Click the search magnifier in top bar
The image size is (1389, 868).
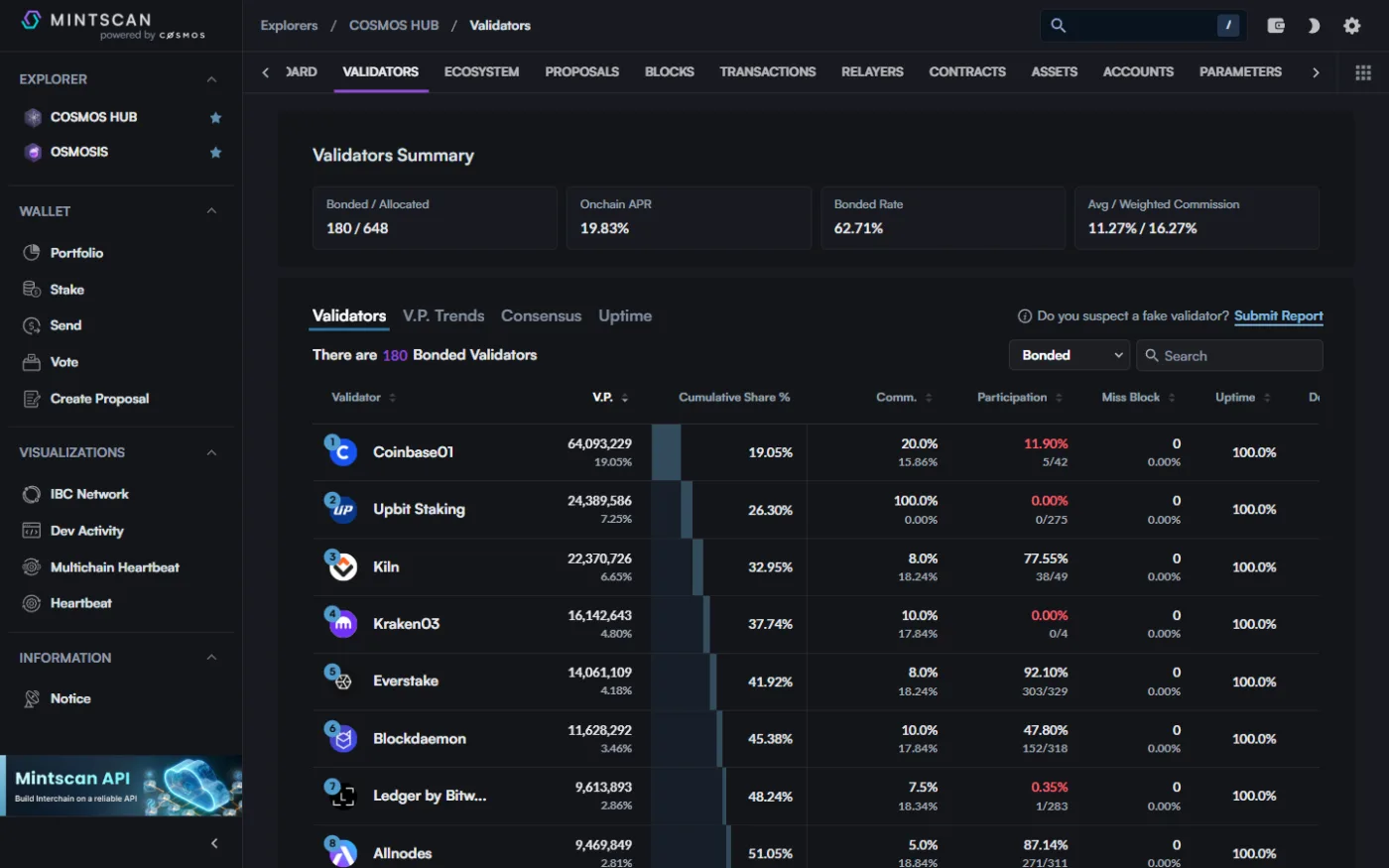click(1059, 26)
